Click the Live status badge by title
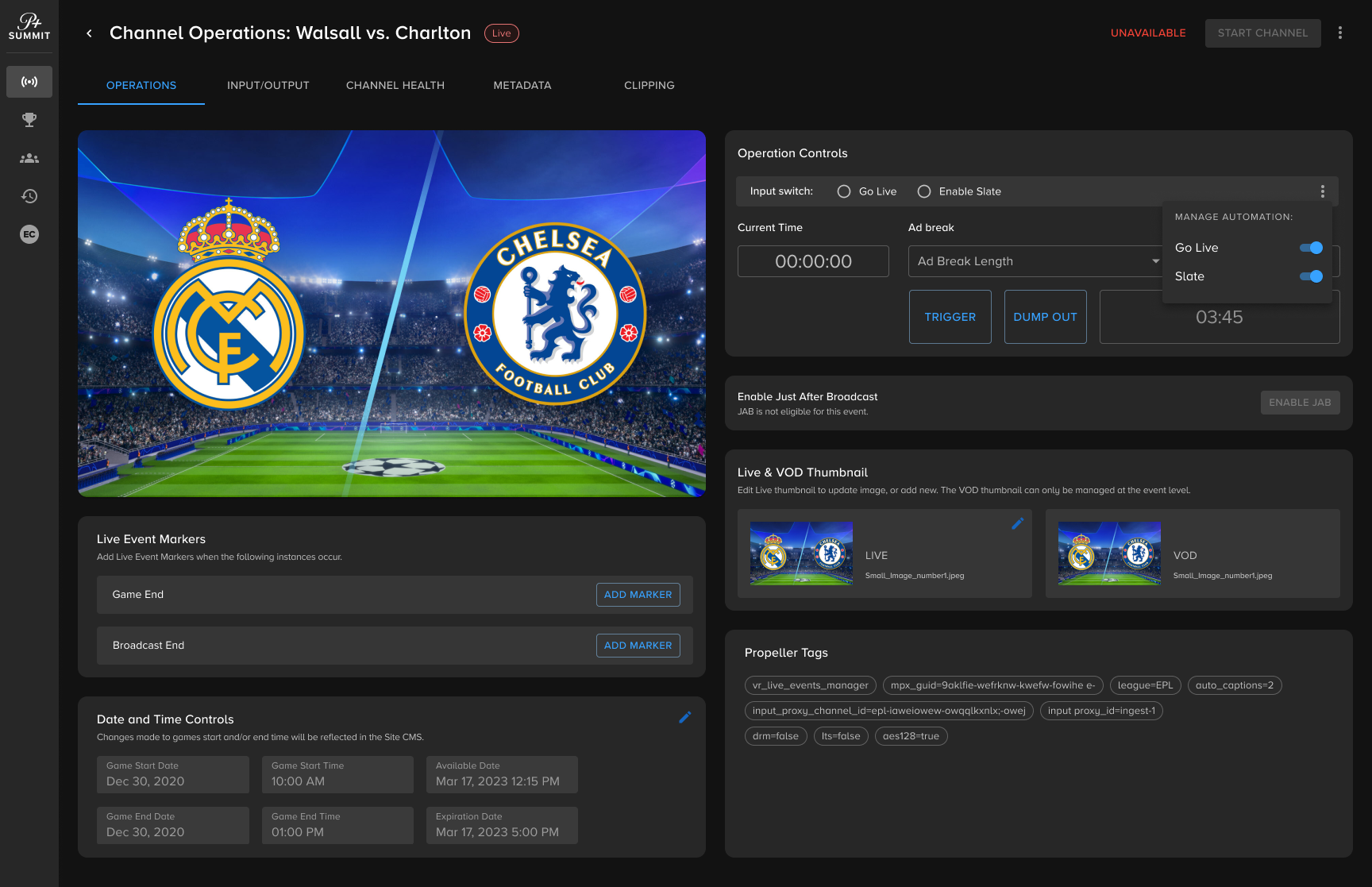This screenshot has height=887, width=1372. pos(502,33)
